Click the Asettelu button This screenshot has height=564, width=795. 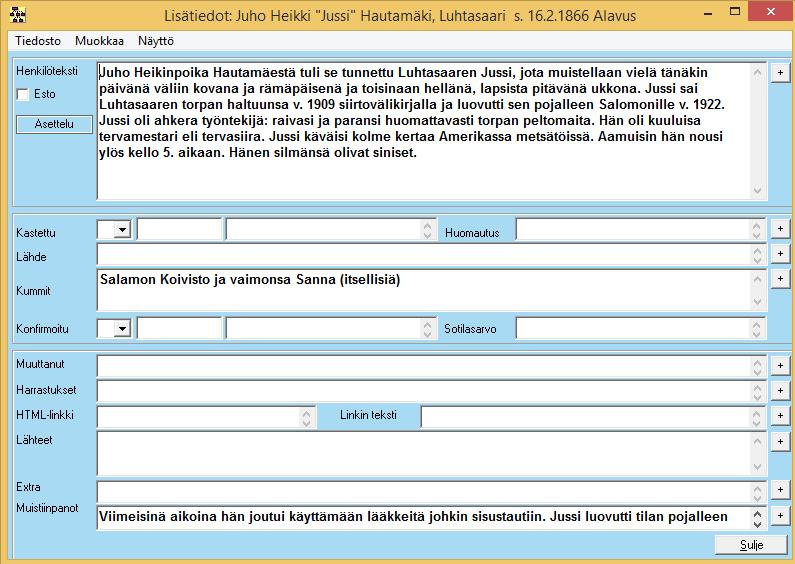pyautogui.click(x=54, y=124)
